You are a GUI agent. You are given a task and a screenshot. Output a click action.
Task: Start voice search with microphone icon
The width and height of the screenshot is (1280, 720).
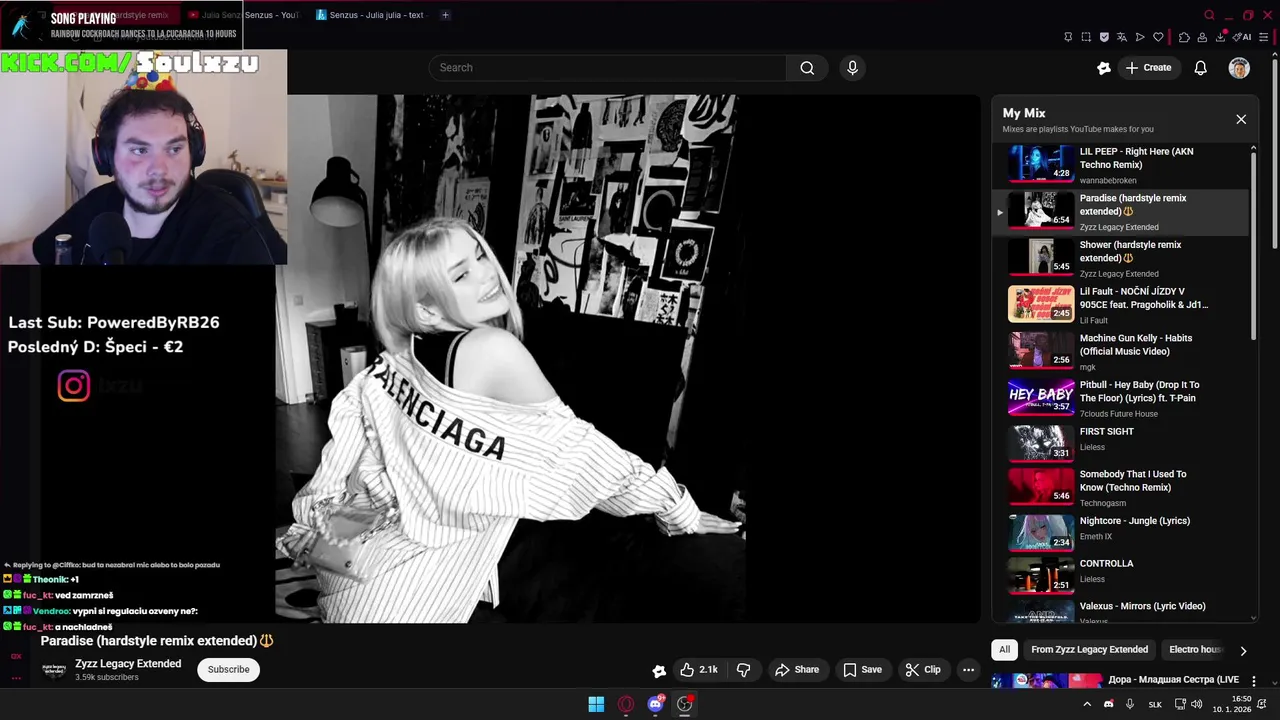pos(852,68)
